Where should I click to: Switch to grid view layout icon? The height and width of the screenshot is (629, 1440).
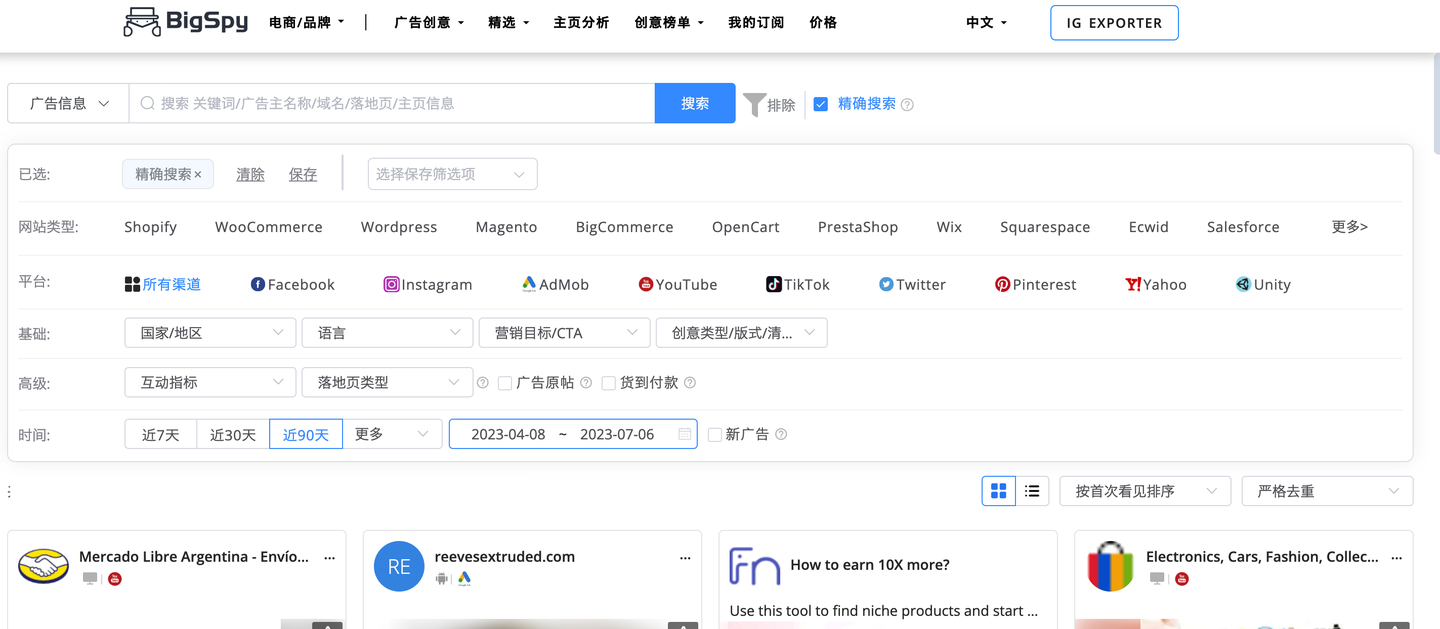[998, 491]
